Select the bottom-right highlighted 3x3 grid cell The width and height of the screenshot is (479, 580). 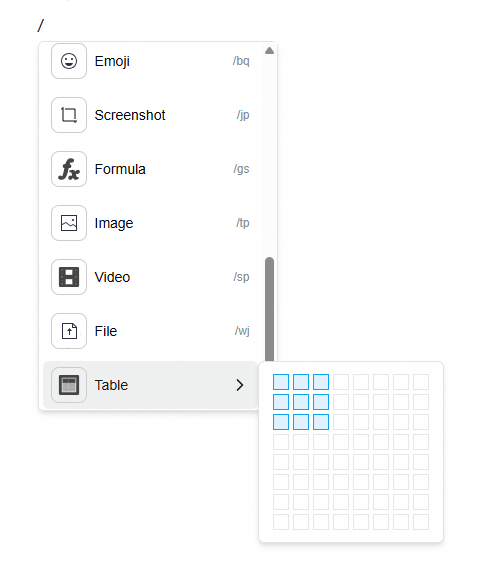coord(321,422)
